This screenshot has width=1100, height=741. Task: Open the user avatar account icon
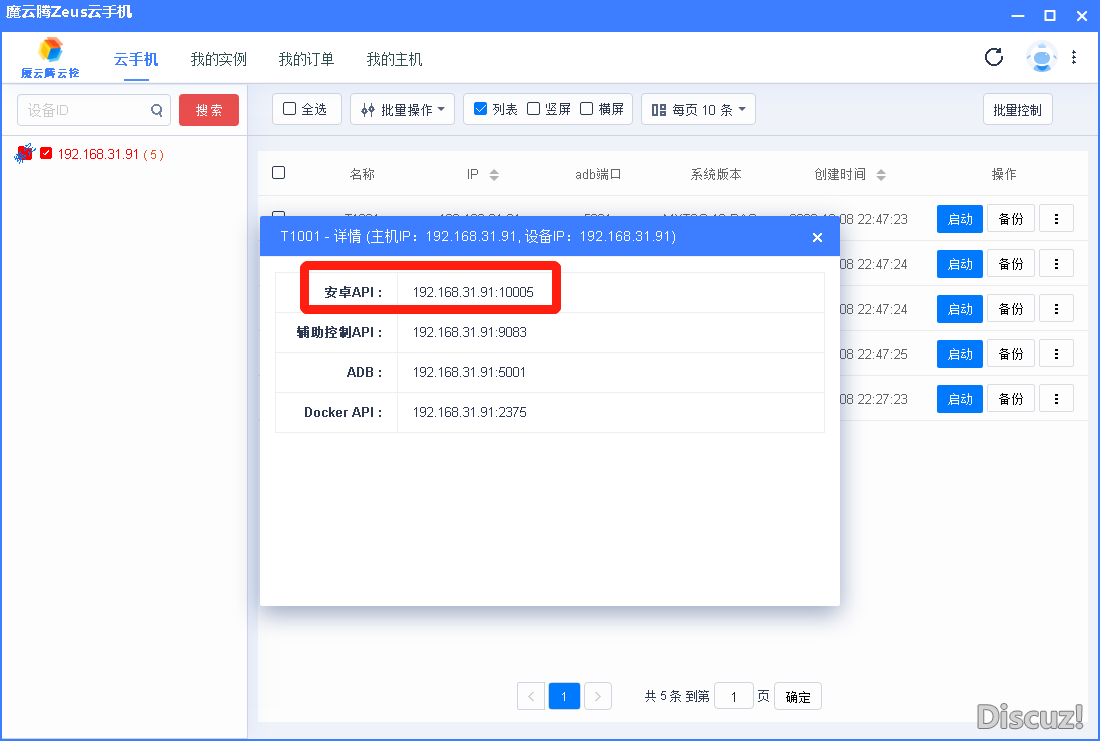coord(1041,58)
